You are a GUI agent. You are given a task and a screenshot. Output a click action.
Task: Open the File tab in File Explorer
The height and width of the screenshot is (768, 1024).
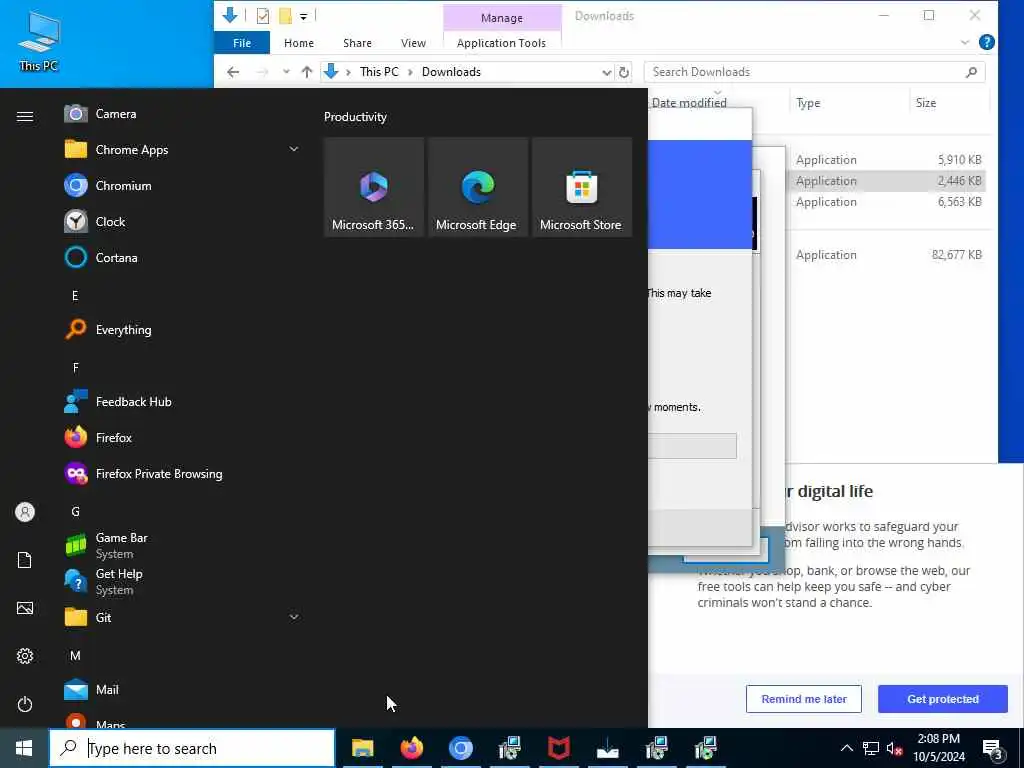pos(242,43)
